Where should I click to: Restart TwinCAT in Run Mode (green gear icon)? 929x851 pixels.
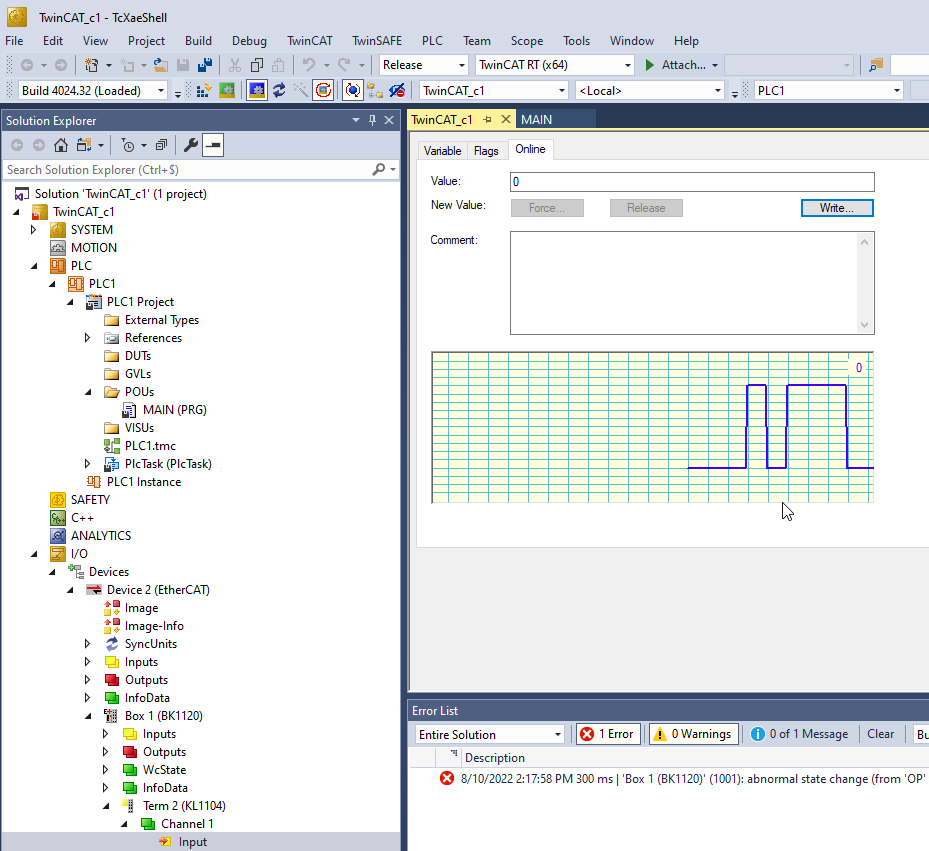pyautogui.click(x=227, y=90)
